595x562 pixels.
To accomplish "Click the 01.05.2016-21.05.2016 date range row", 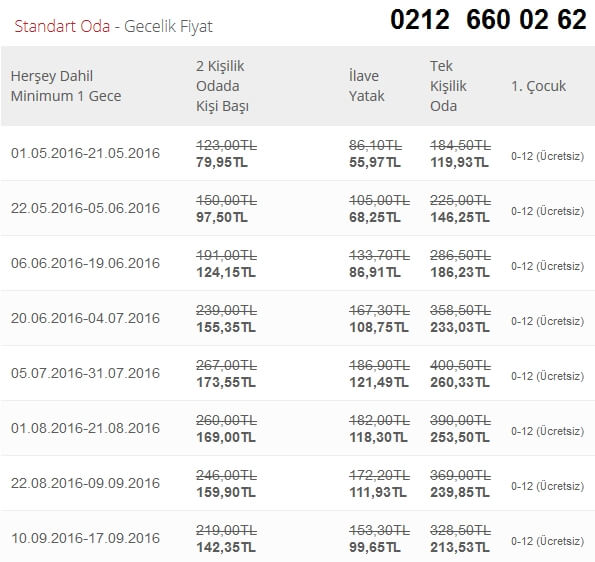I will (x=298, y=153).
